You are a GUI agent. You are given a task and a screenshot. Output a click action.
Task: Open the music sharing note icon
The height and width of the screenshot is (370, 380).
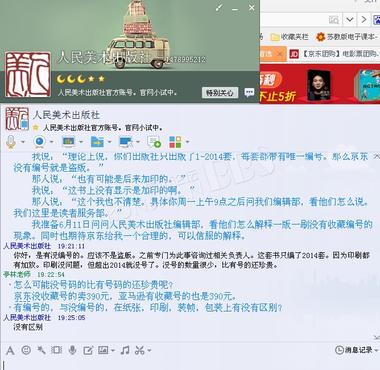pyautogui.click(x=125, y=350)
